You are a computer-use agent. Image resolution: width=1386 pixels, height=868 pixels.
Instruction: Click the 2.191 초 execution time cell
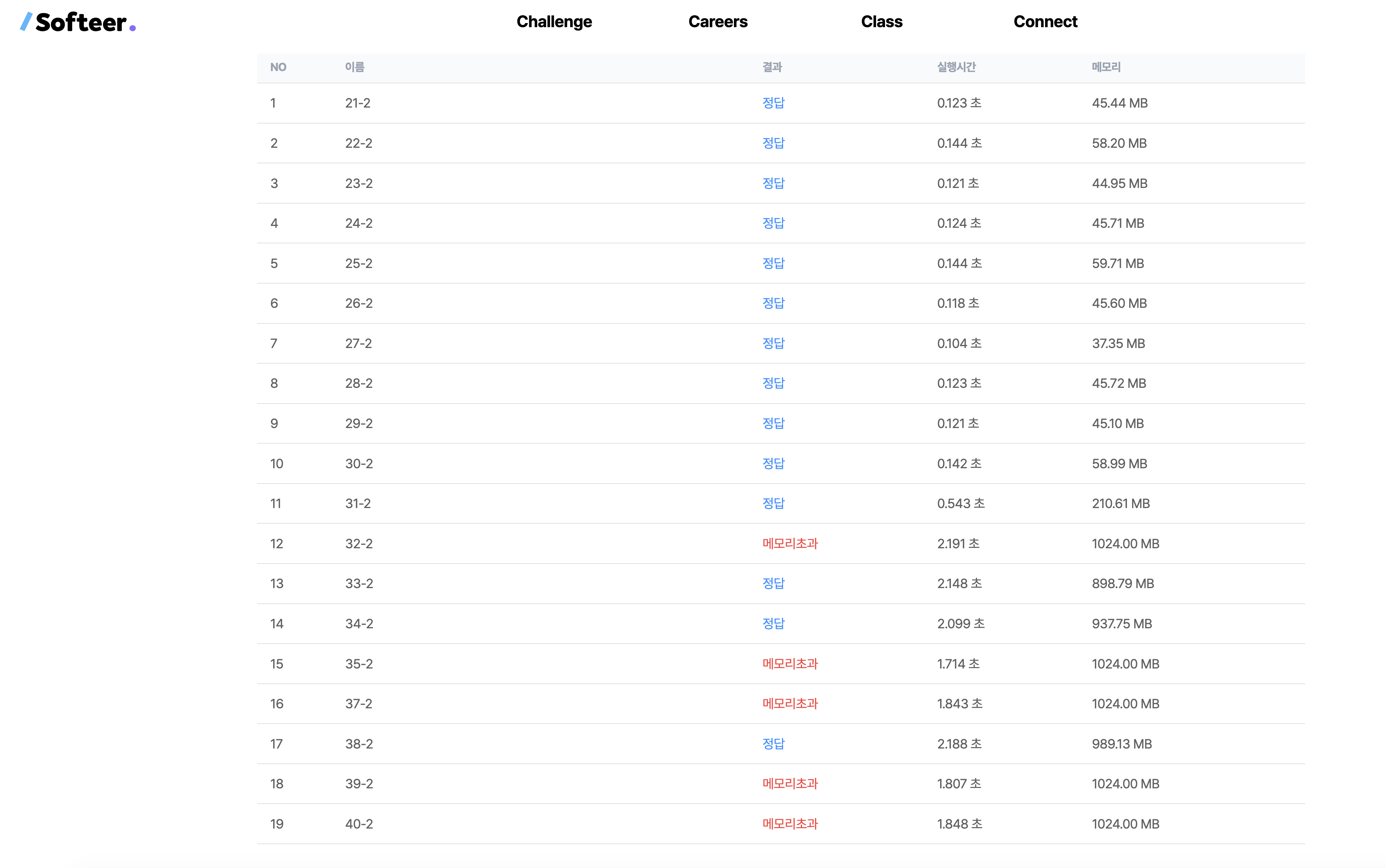[958, 544]
